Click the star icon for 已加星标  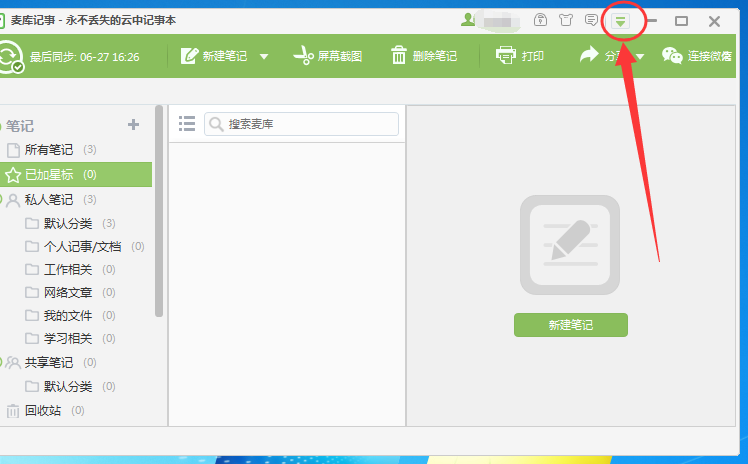point(13,175)
